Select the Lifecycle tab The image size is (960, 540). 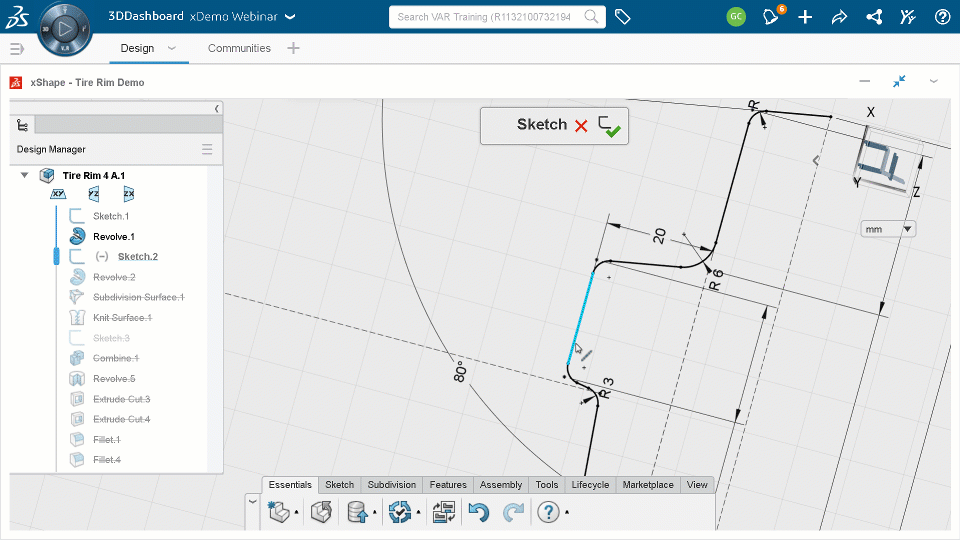590,485
